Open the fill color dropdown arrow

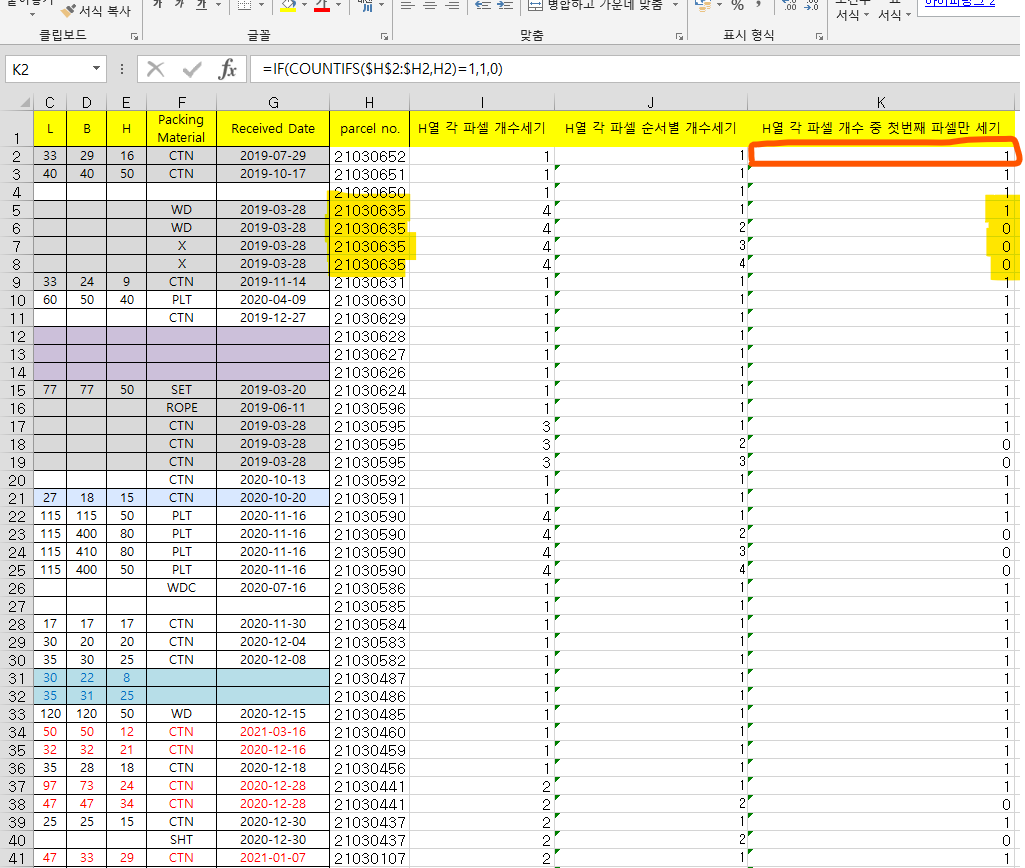(304, 6)
